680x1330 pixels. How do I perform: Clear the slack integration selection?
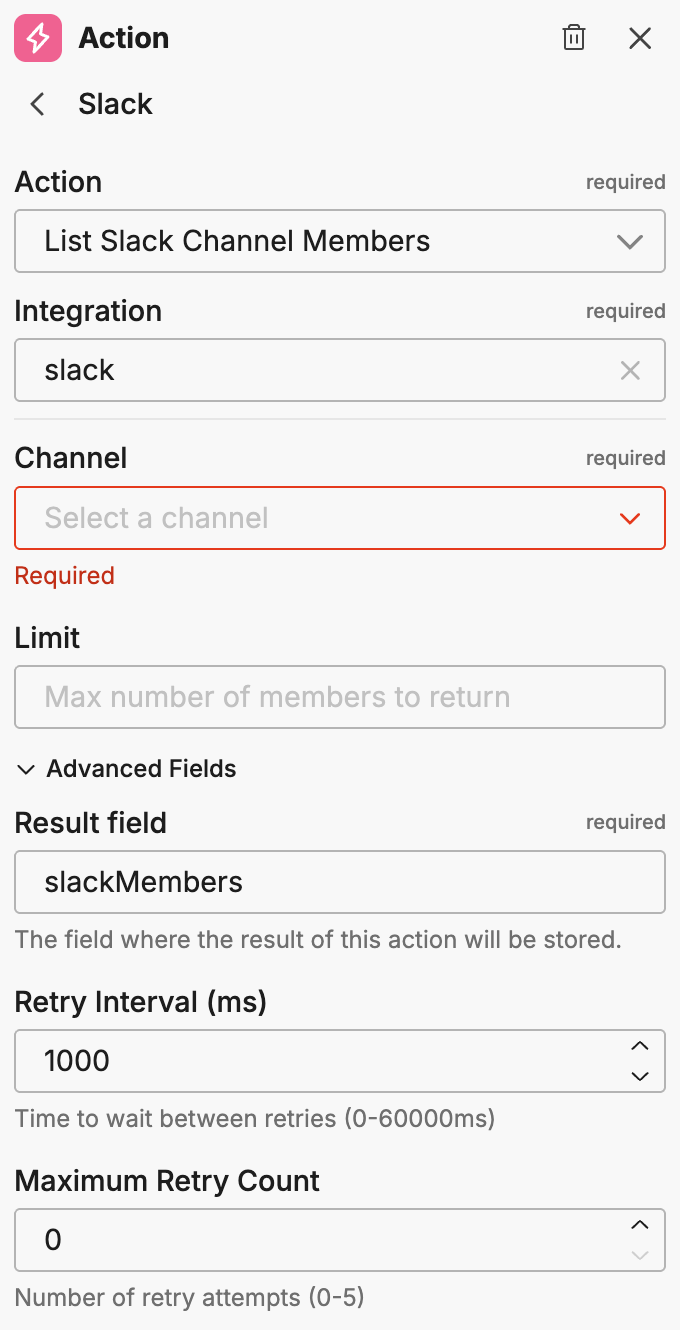click(630, 371)
